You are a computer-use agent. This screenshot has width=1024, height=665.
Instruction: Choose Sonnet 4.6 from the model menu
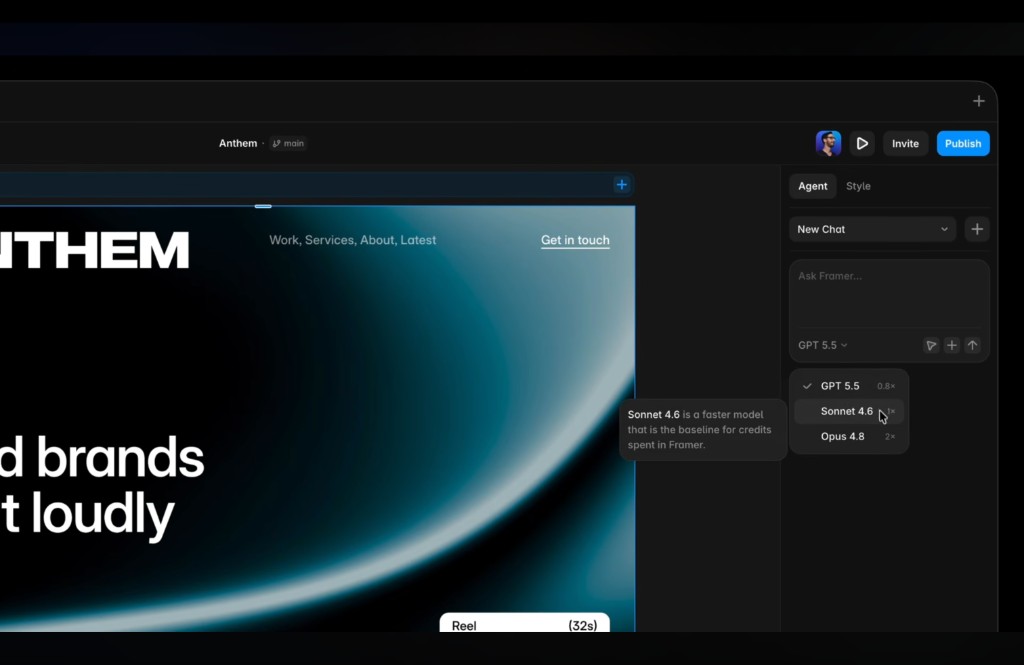(849, 411)
